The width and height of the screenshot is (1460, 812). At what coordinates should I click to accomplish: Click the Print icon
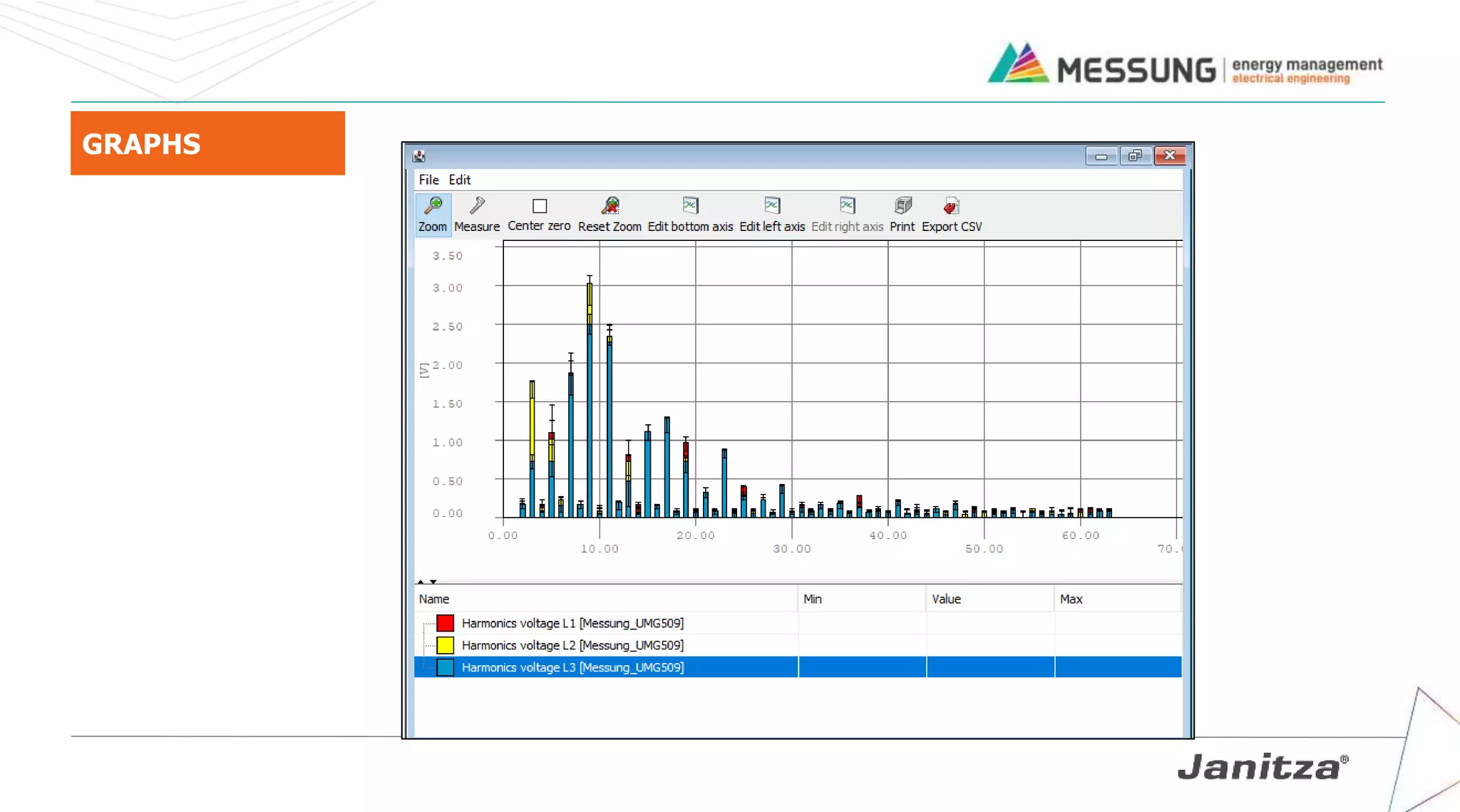903,206
